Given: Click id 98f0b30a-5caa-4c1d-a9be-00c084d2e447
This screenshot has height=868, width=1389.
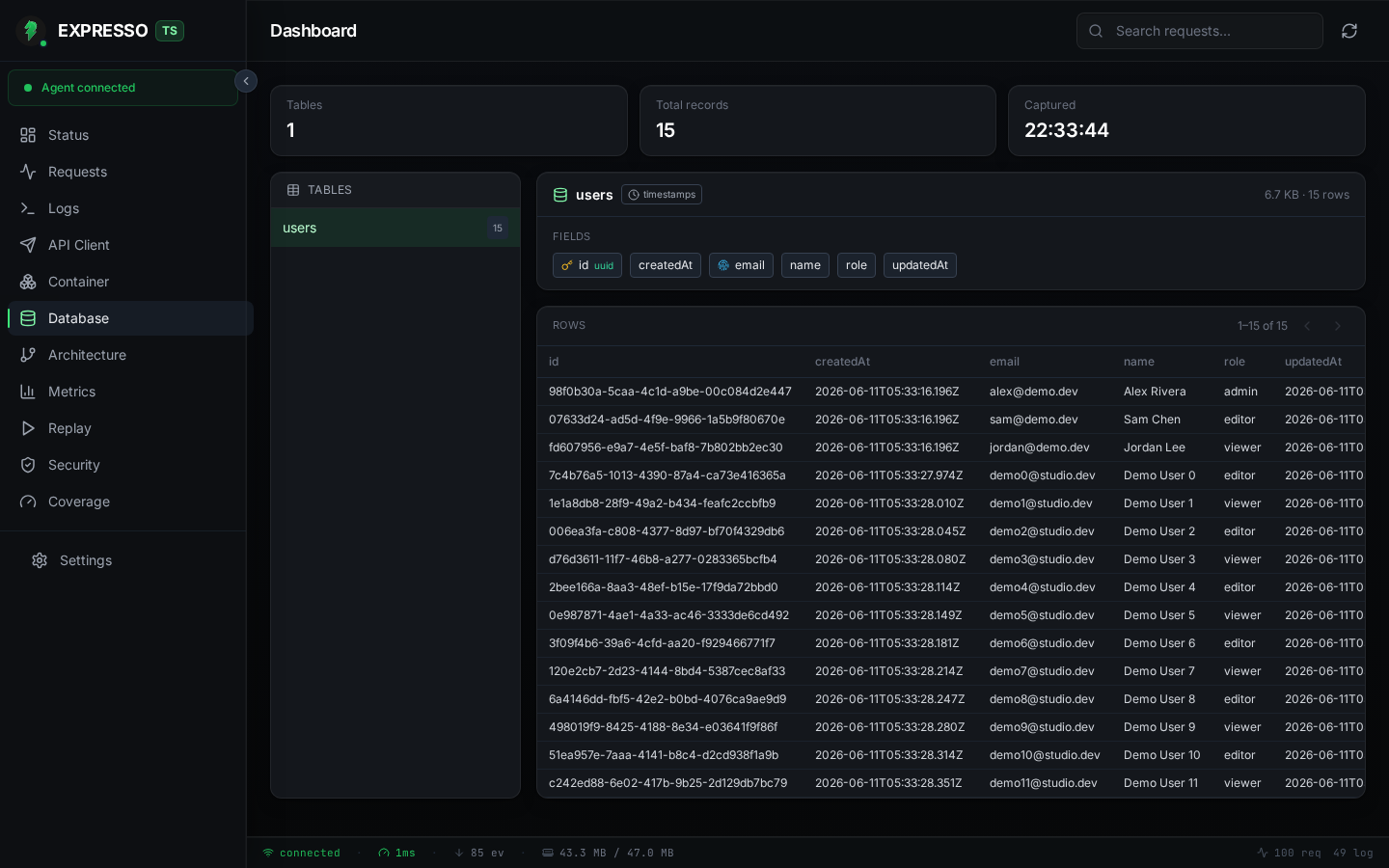Looking at the screenshot, I should pos(670,392).
